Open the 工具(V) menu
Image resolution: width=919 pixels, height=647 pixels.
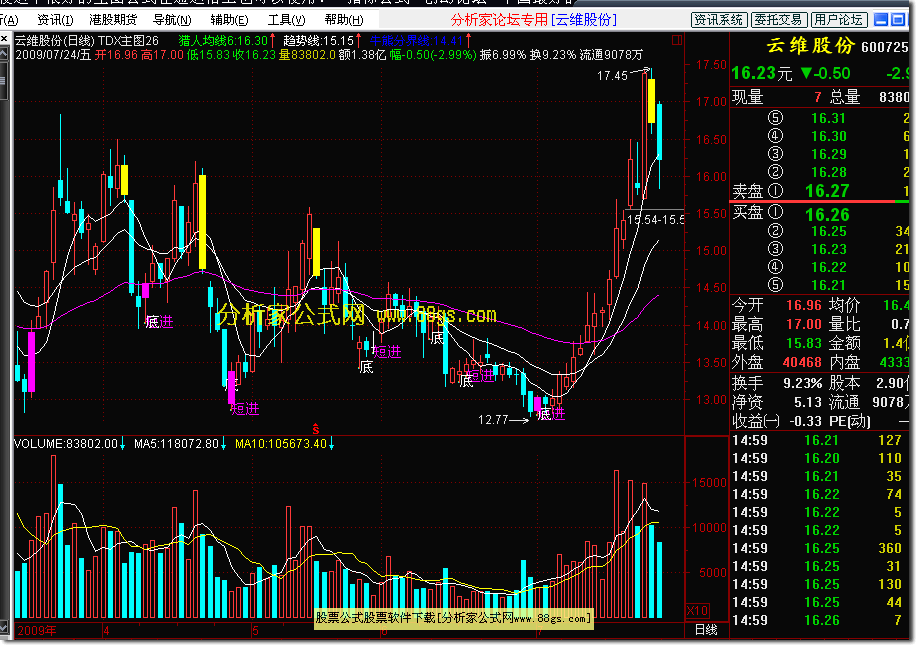[287, 20]
